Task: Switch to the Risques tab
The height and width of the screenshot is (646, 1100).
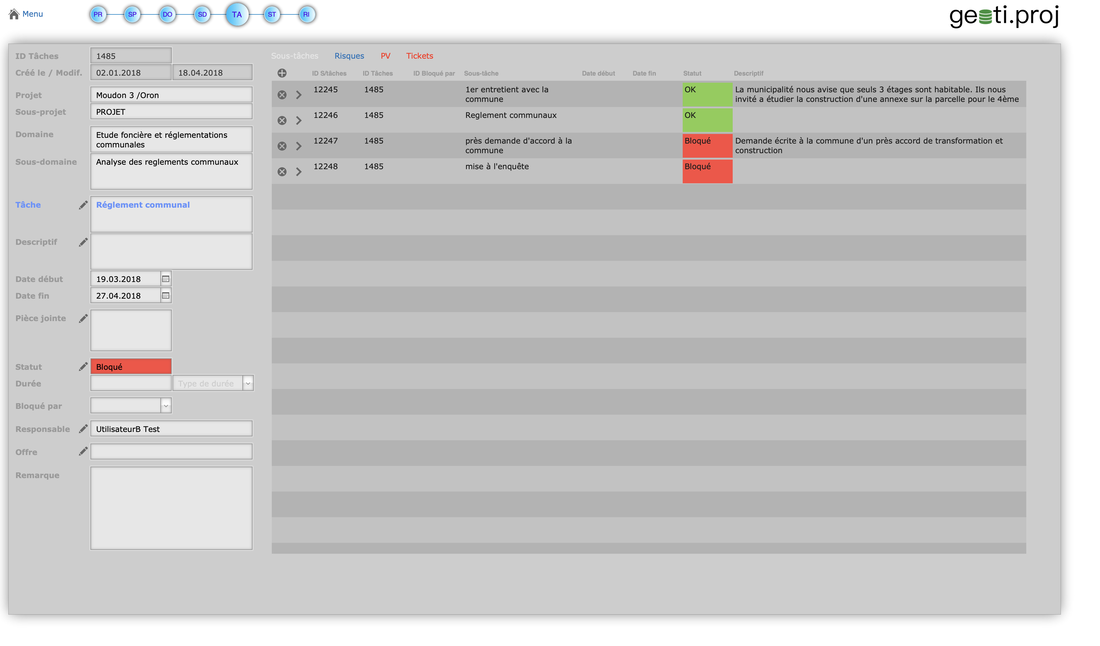Action: [349, 56]
